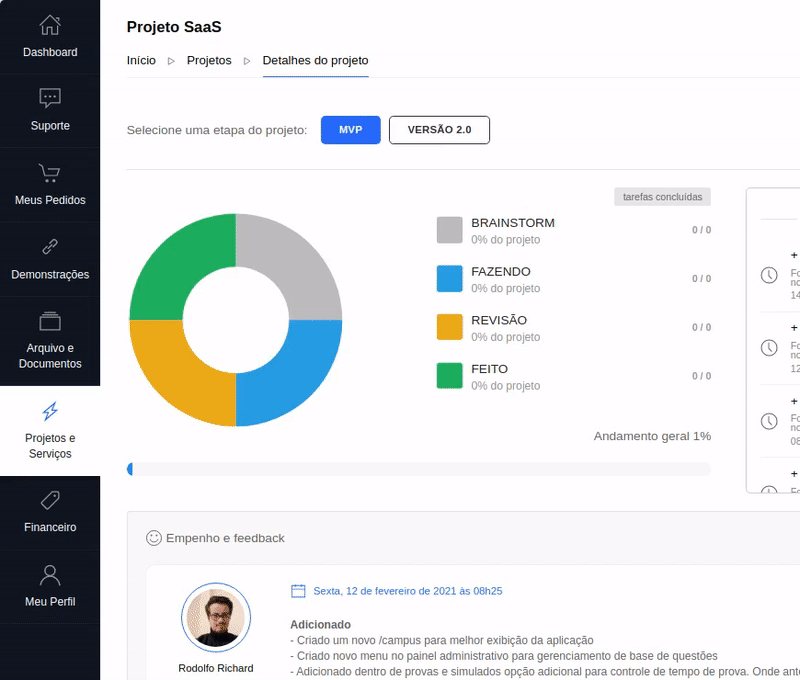
Task: Open the Financeiro tag icon
Action: click(x=50, y=499)
